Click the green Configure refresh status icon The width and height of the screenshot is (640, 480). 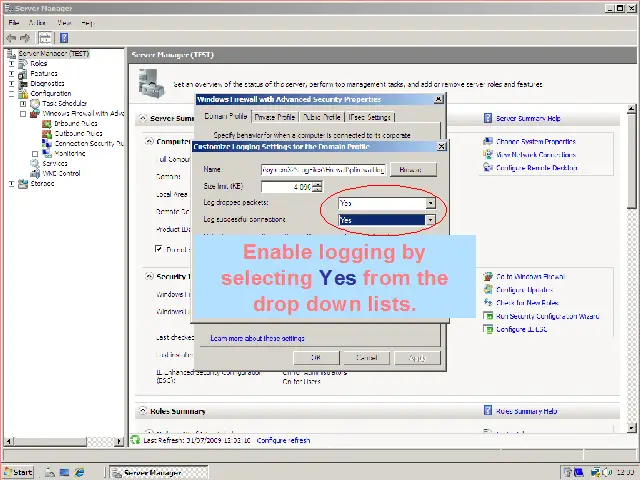pyautogui.click(x=135, y=440)
